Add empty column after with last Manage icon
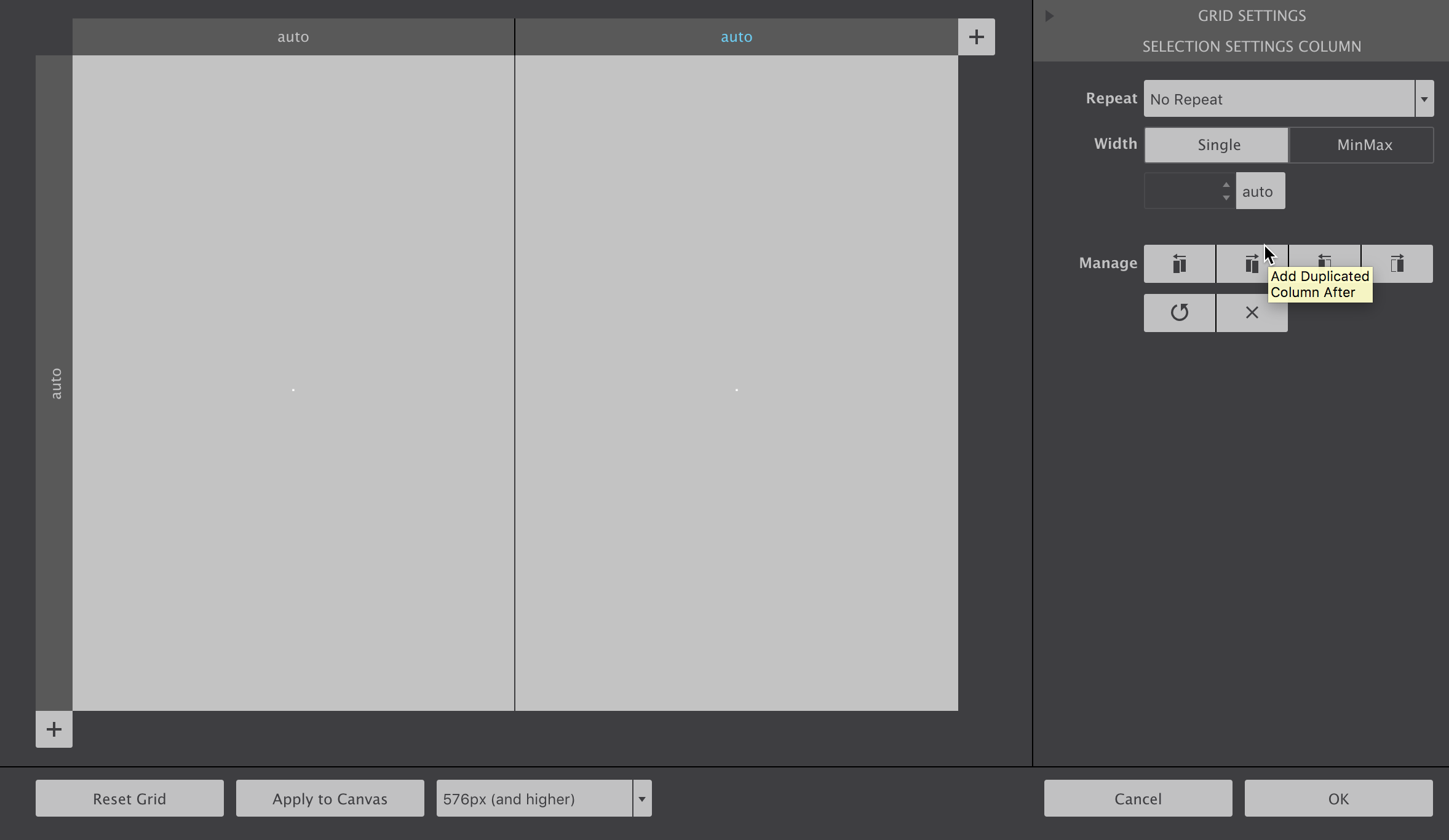 pyautogui.click(x=1397, y=264)
